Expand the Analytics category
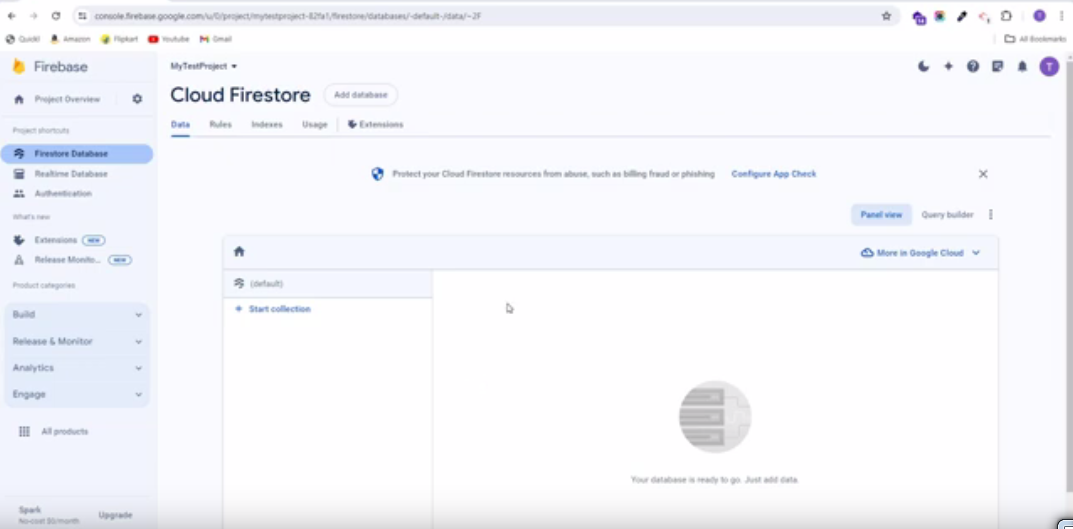 pyautogui.click(x=77, y=368)
